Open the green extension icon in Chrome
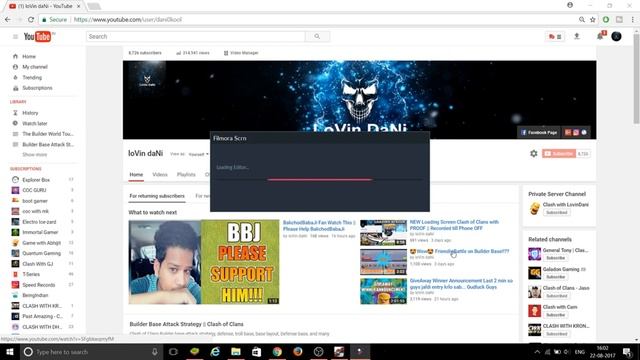The width and height of the screenshot is (640, 360). pos(606,19)
